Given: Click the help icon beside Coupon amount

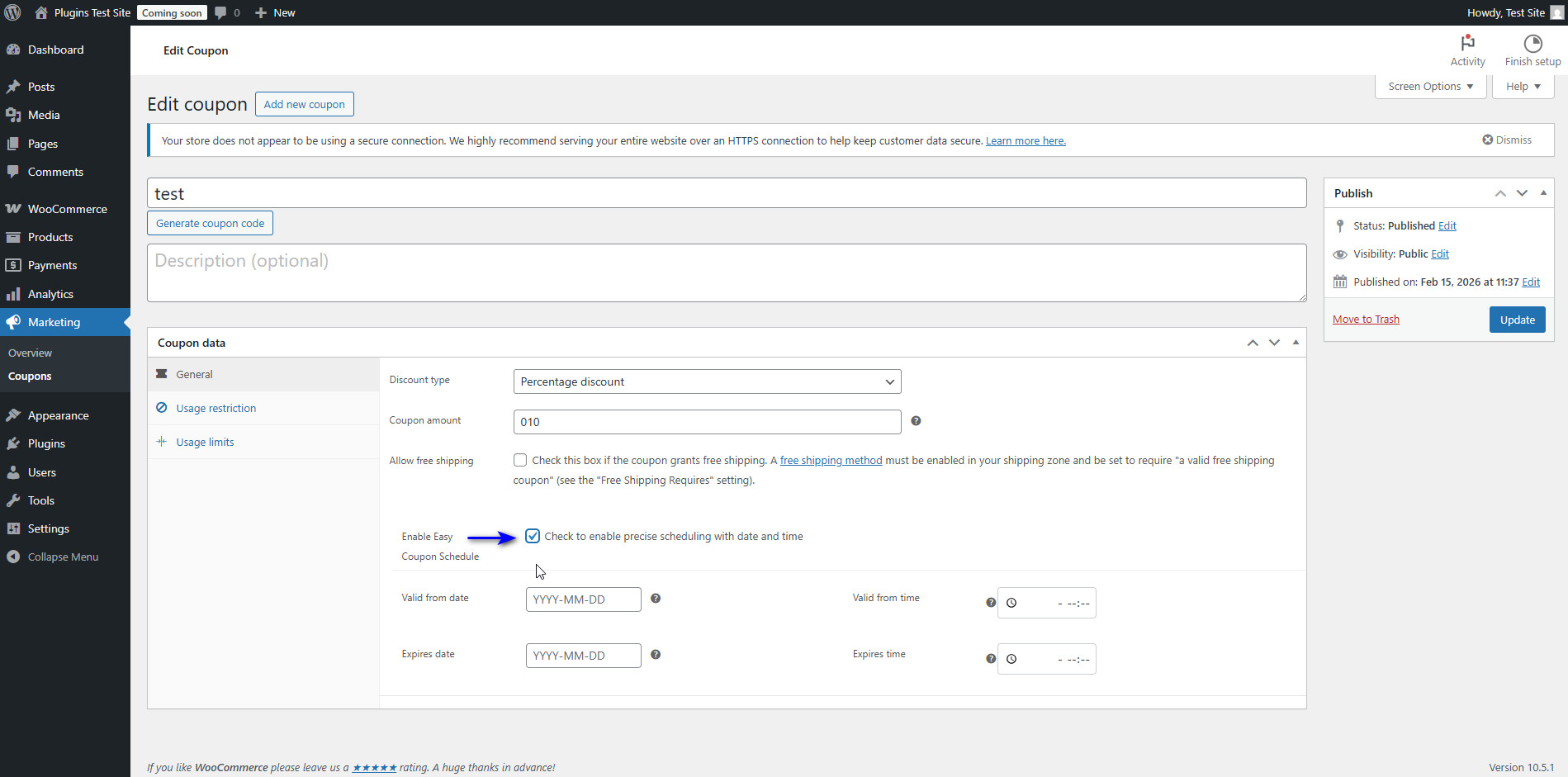Looking at the screenshot, I should 916,420.
